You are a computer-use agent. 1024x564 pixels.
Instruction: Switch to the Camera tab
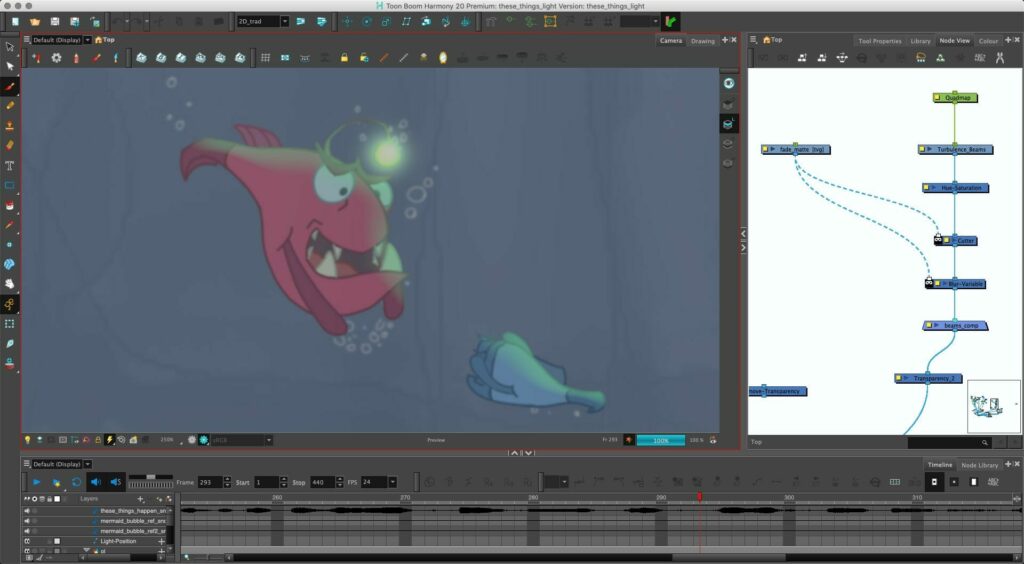pyautogui.click(x=671, y=40)
